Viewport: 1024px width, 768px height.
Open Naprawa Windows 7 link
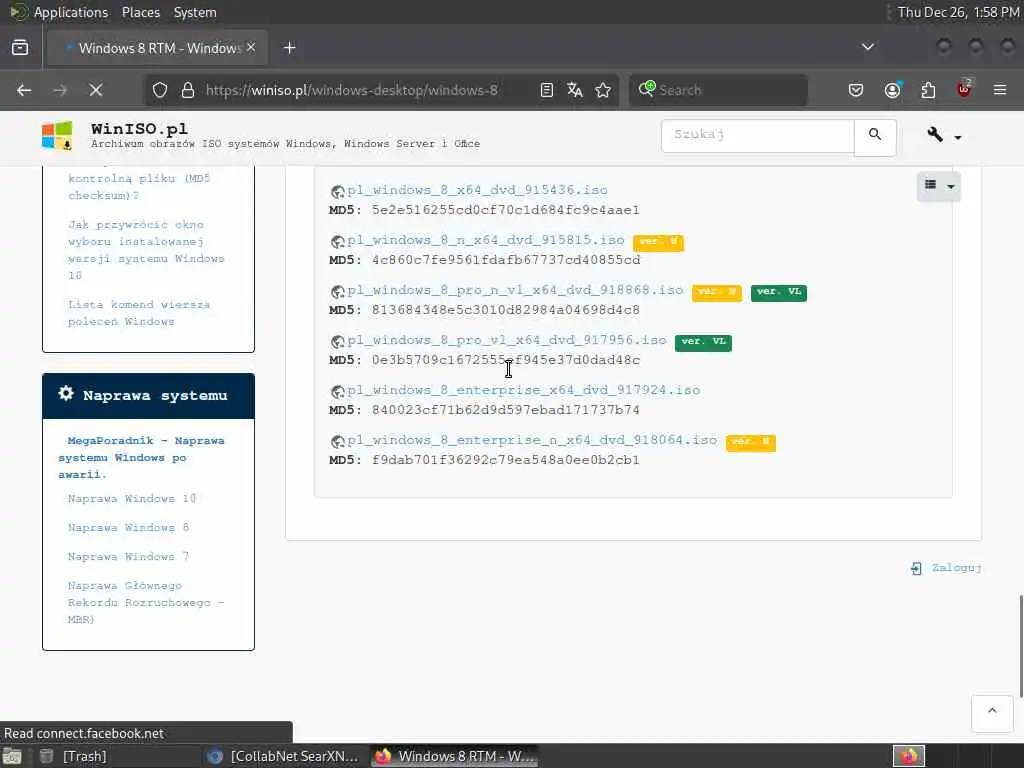(x=129, y=557)
